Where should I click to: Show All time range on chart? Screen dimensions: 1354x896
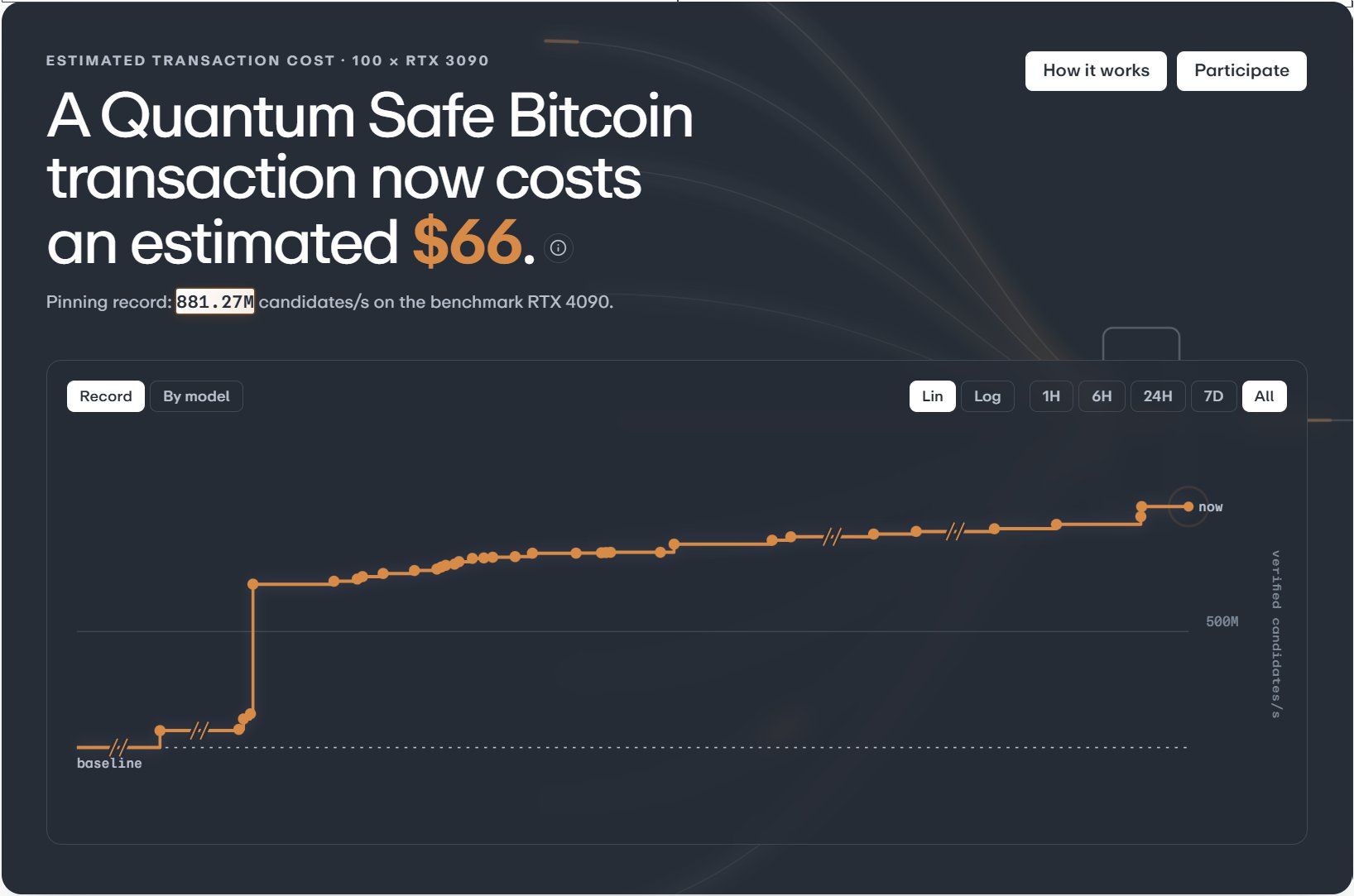tap(1264, 396)
